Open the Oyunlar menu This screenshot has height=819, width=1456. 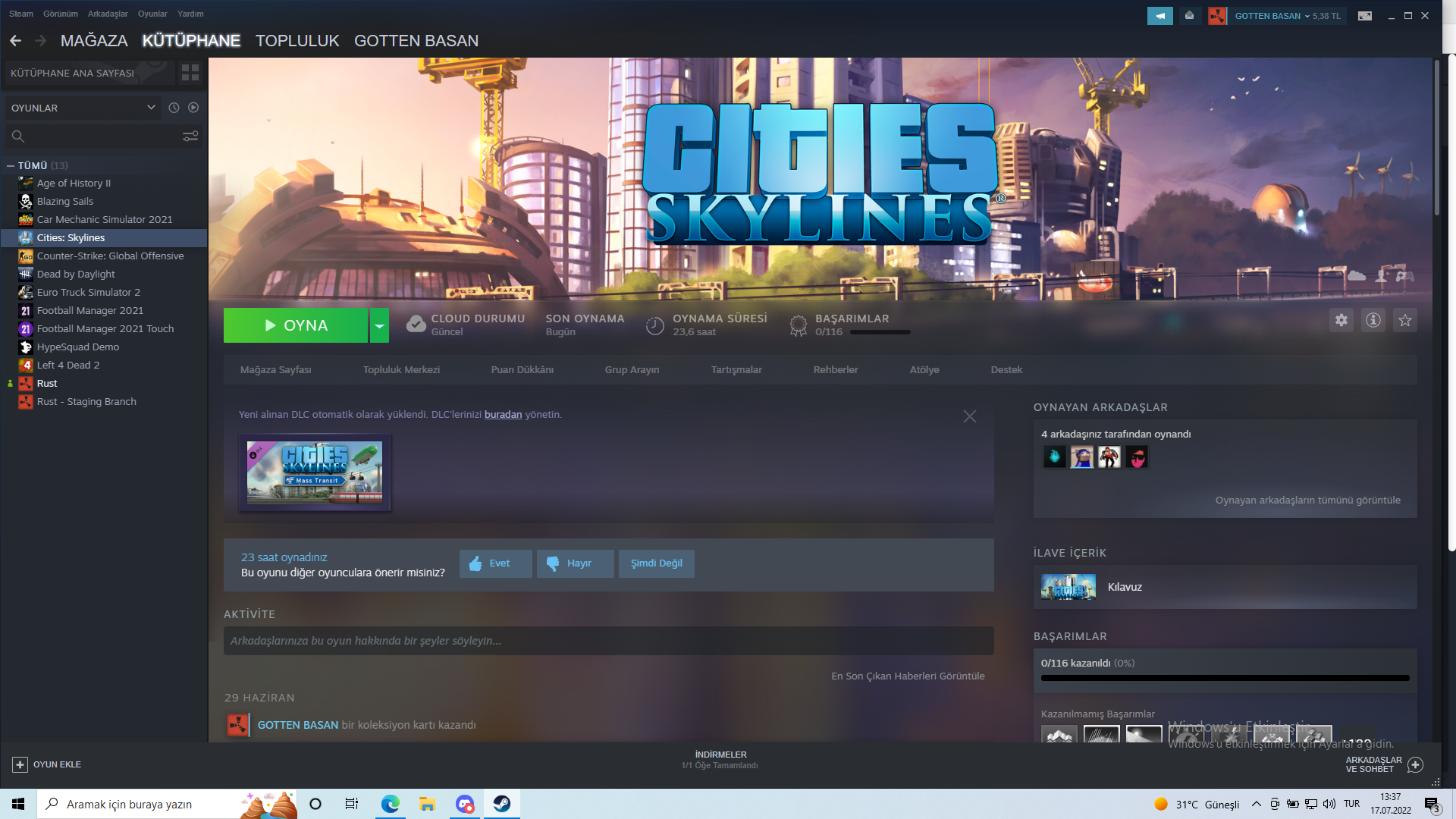pos(152,14)
